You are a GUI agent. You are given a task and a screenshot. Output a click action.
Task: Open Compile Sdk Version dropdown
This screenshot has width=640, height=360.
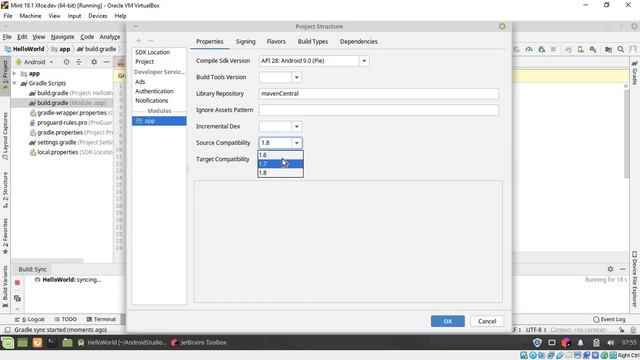(x=364, y=61)
